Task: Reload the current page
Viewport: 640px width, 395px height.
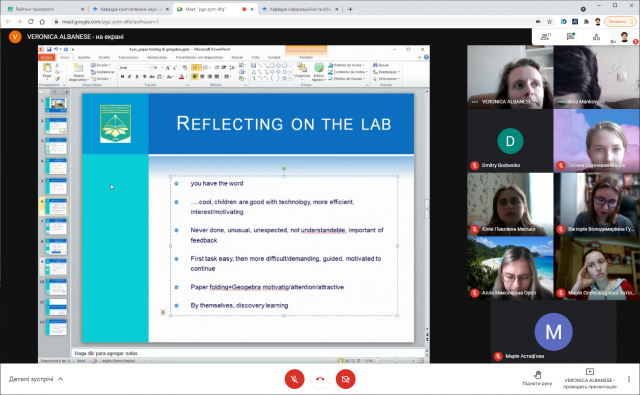Action: (x=31, y=22)
